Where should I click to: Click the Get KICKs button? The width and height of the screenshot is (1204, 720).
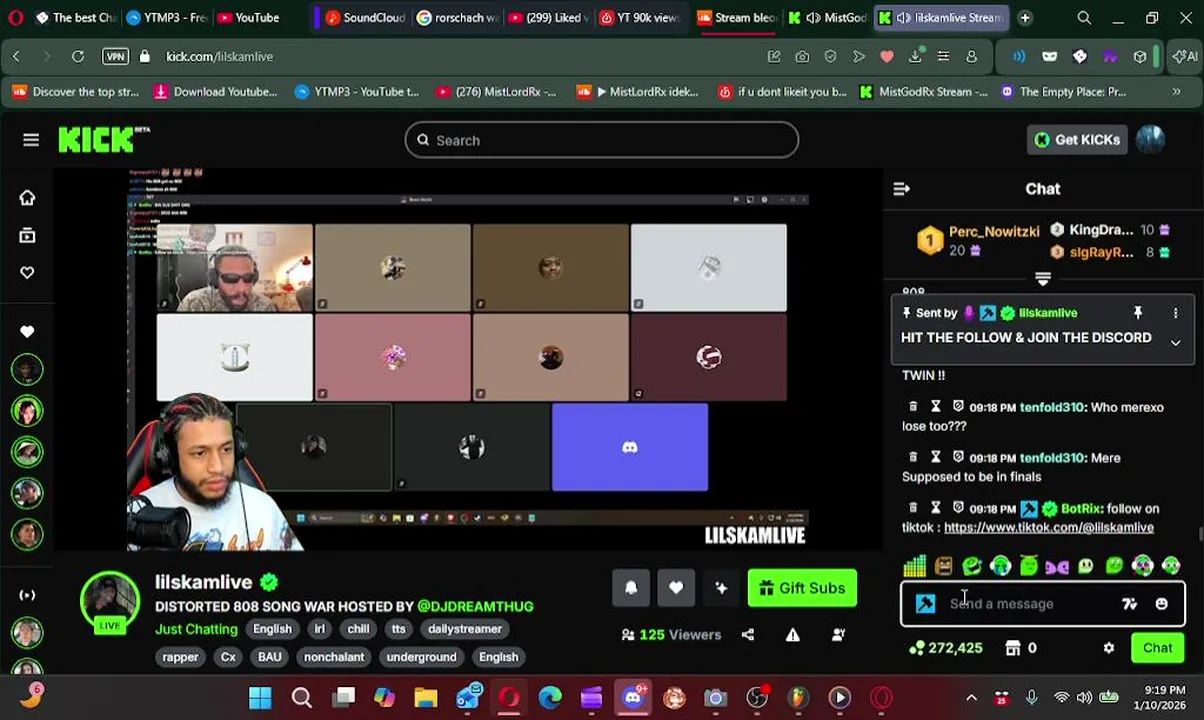pyautogui.click(x=1077, y=140)
